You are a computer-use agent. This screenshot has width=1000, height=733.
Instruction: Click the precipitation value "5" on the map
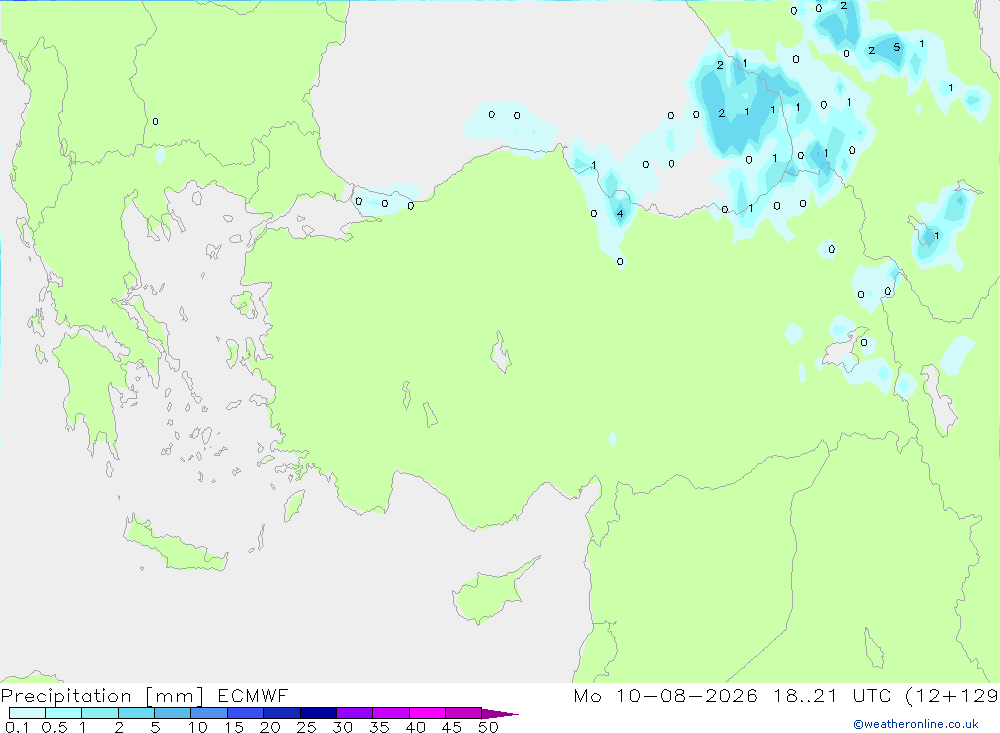897,47
